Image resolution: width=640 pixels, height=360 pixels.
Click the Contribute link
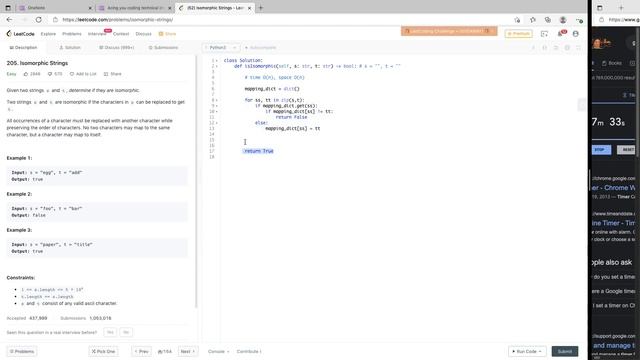click(x=249, y=351)
